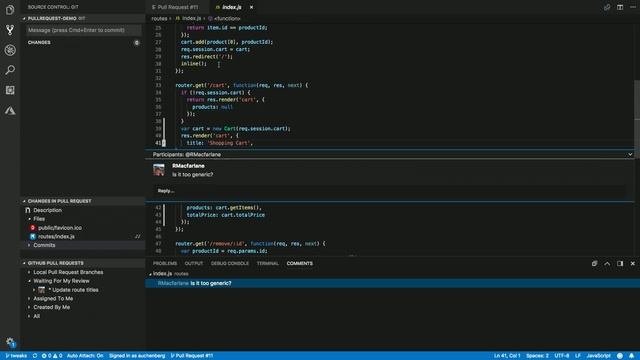The width and height of the screenshot is (640, 360).
Task: Expand the Update route titles pull request
Action: (34, 289)
